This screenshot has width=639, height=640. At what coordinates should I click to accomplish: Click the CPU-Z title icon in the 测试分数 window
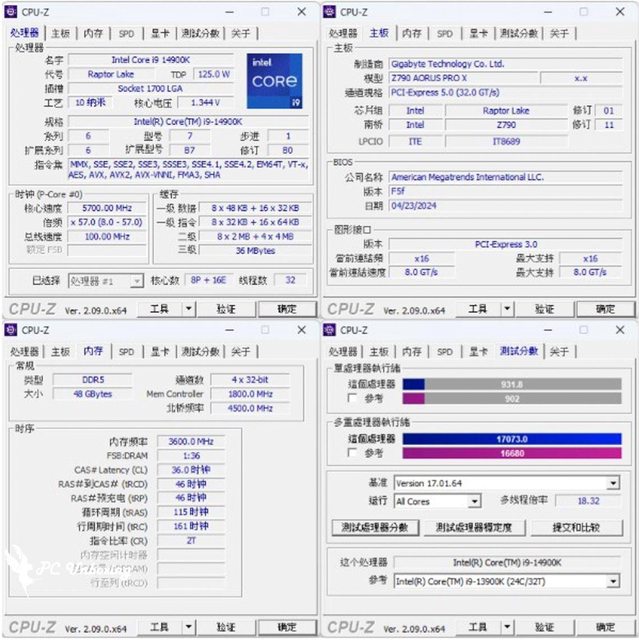click(x=330, y=330)
